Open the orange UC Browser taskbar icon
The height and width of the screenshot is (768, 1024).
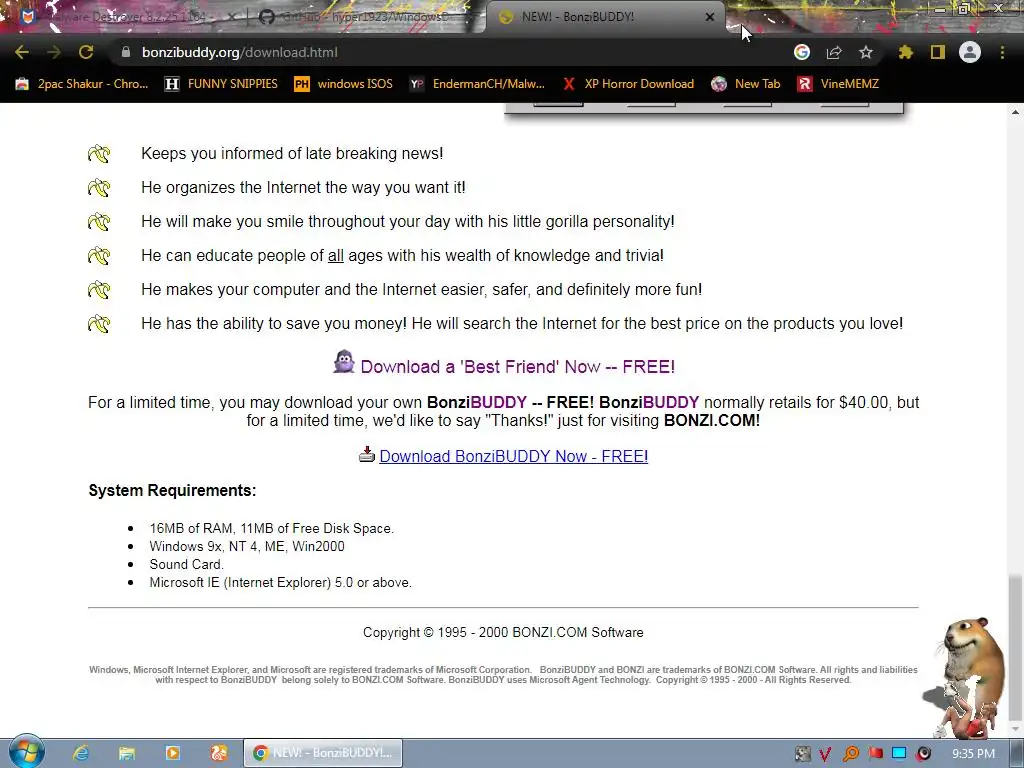click(x=219, y=753)
